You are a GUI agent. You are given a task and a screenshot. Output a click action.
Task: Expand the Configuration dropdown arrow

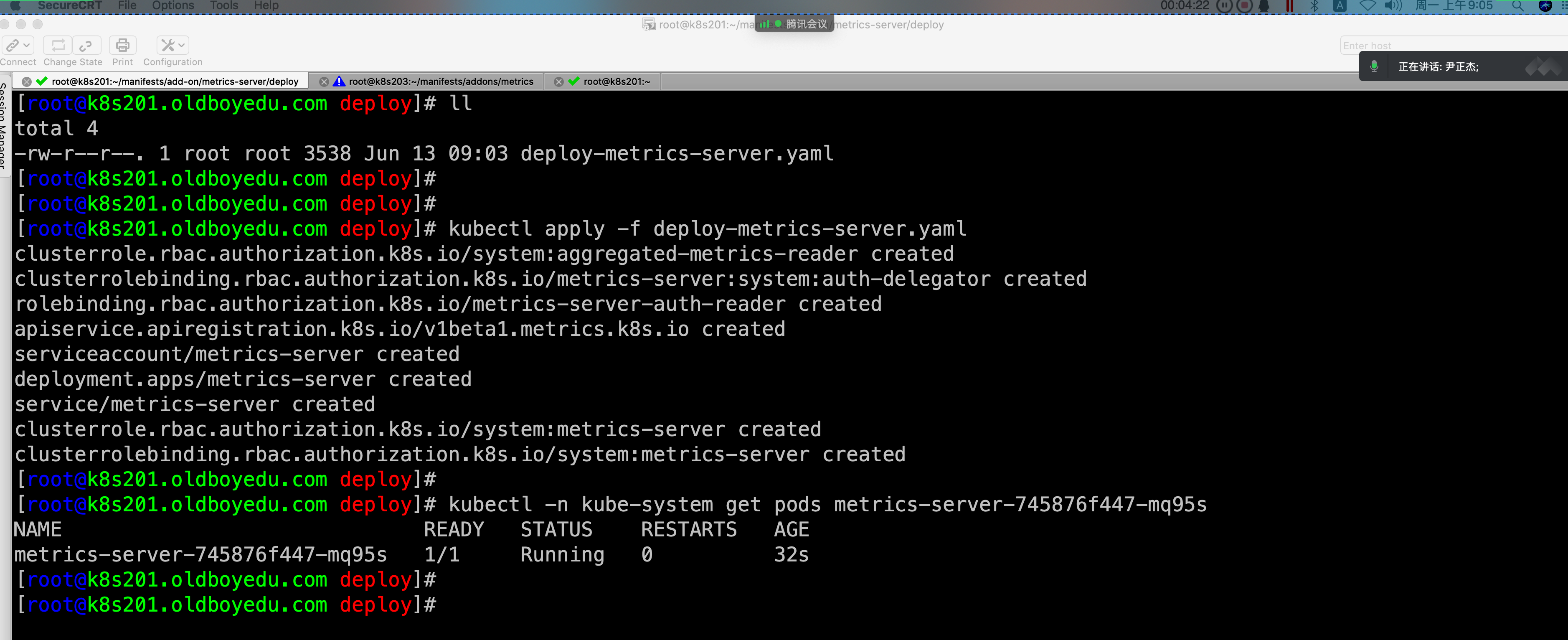181,46
